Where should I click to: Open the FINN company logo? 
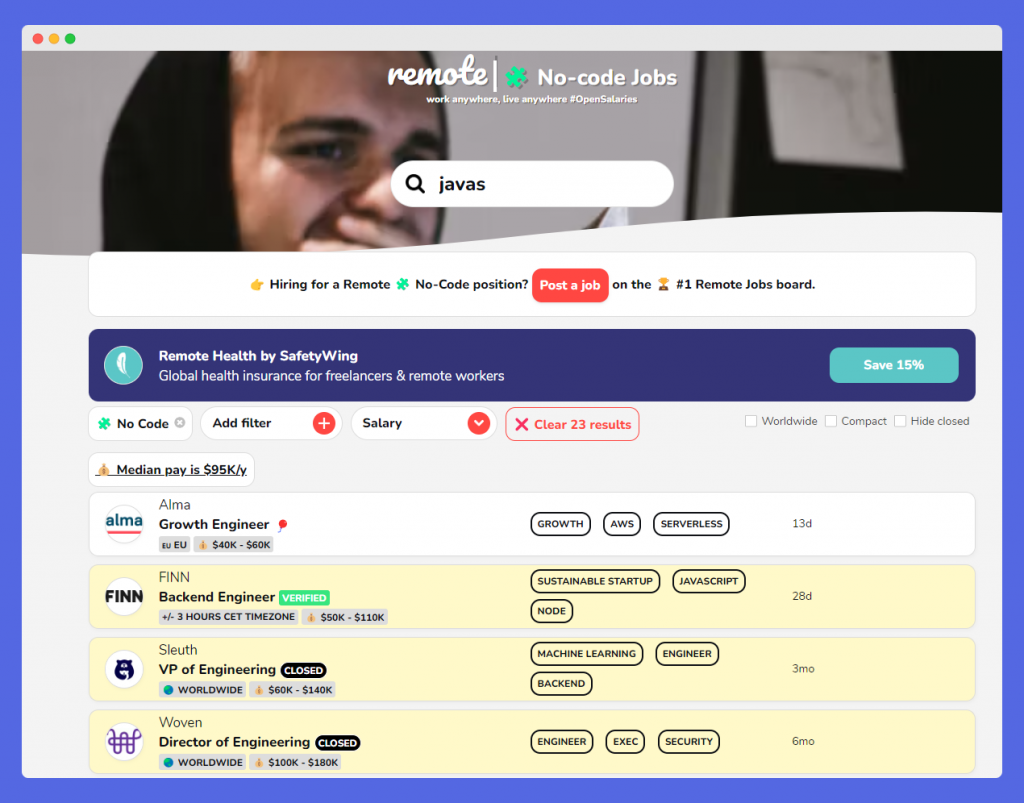tap(124, 596)
